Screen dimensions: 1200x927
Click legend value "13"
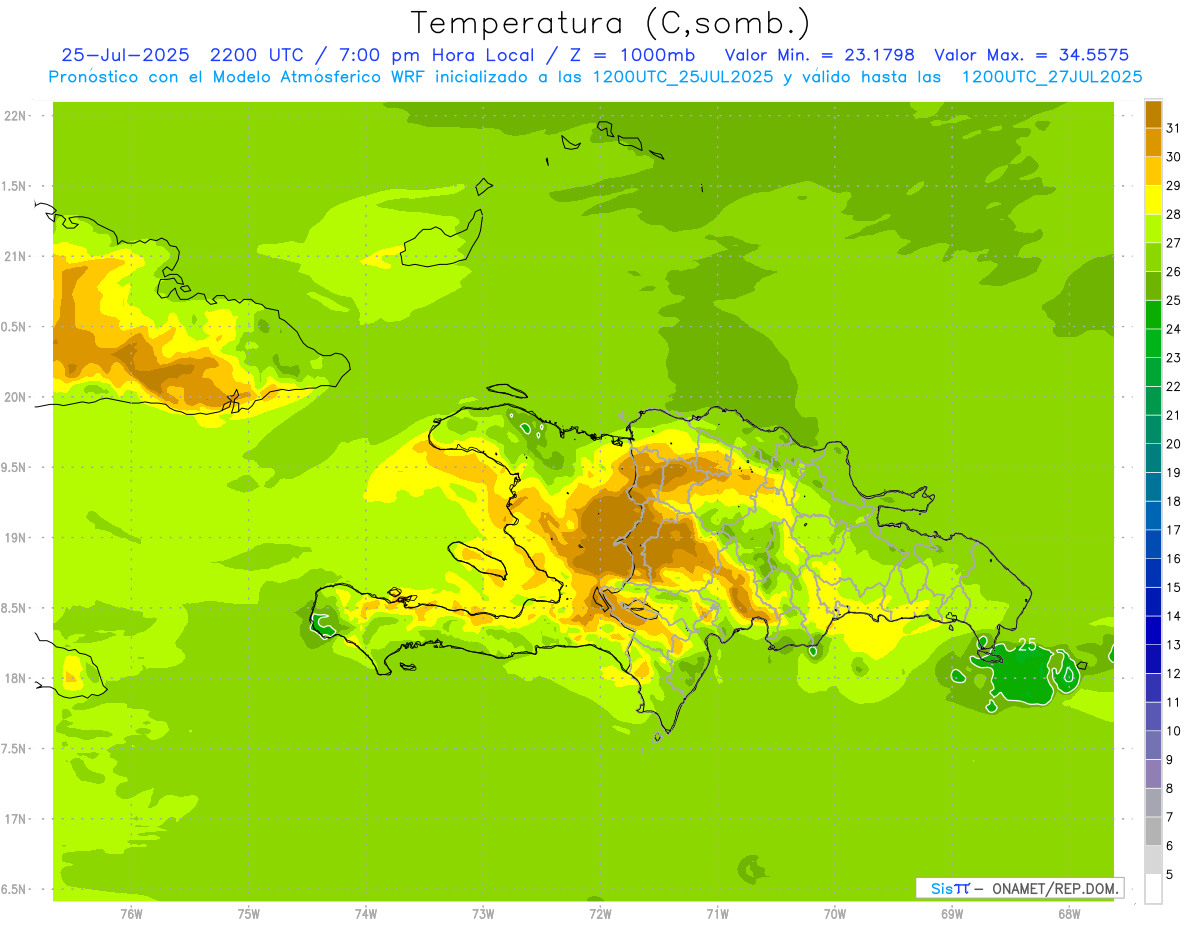point(1174,645)
